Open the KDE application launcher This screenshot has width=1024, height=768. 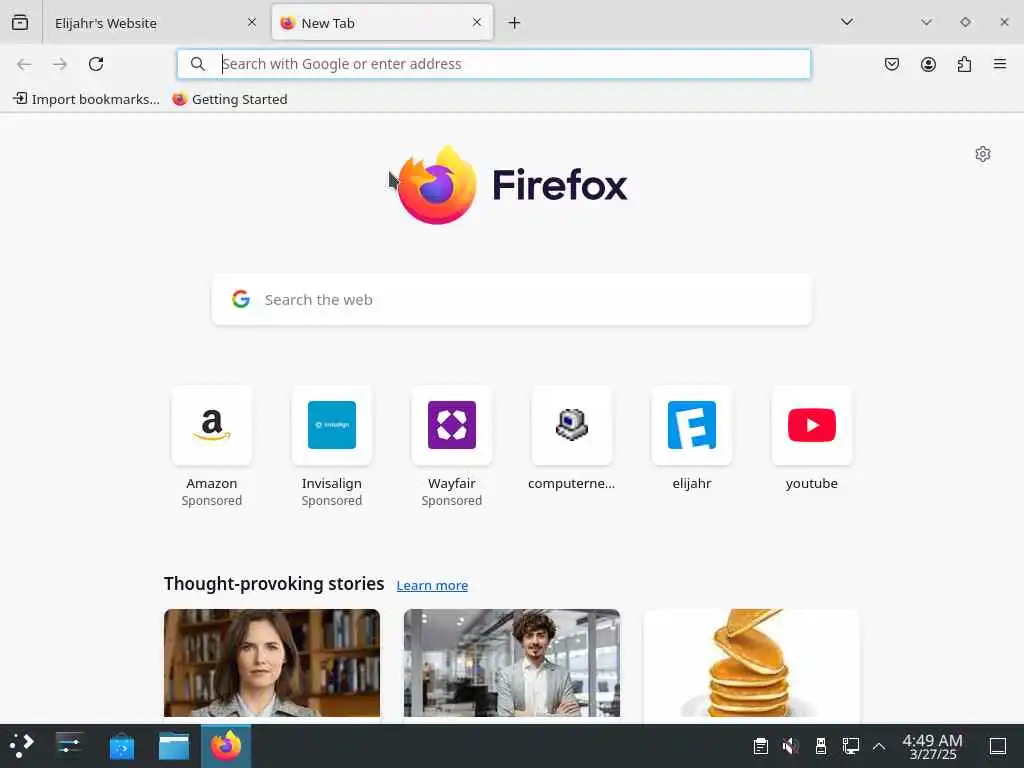(22, 746)
